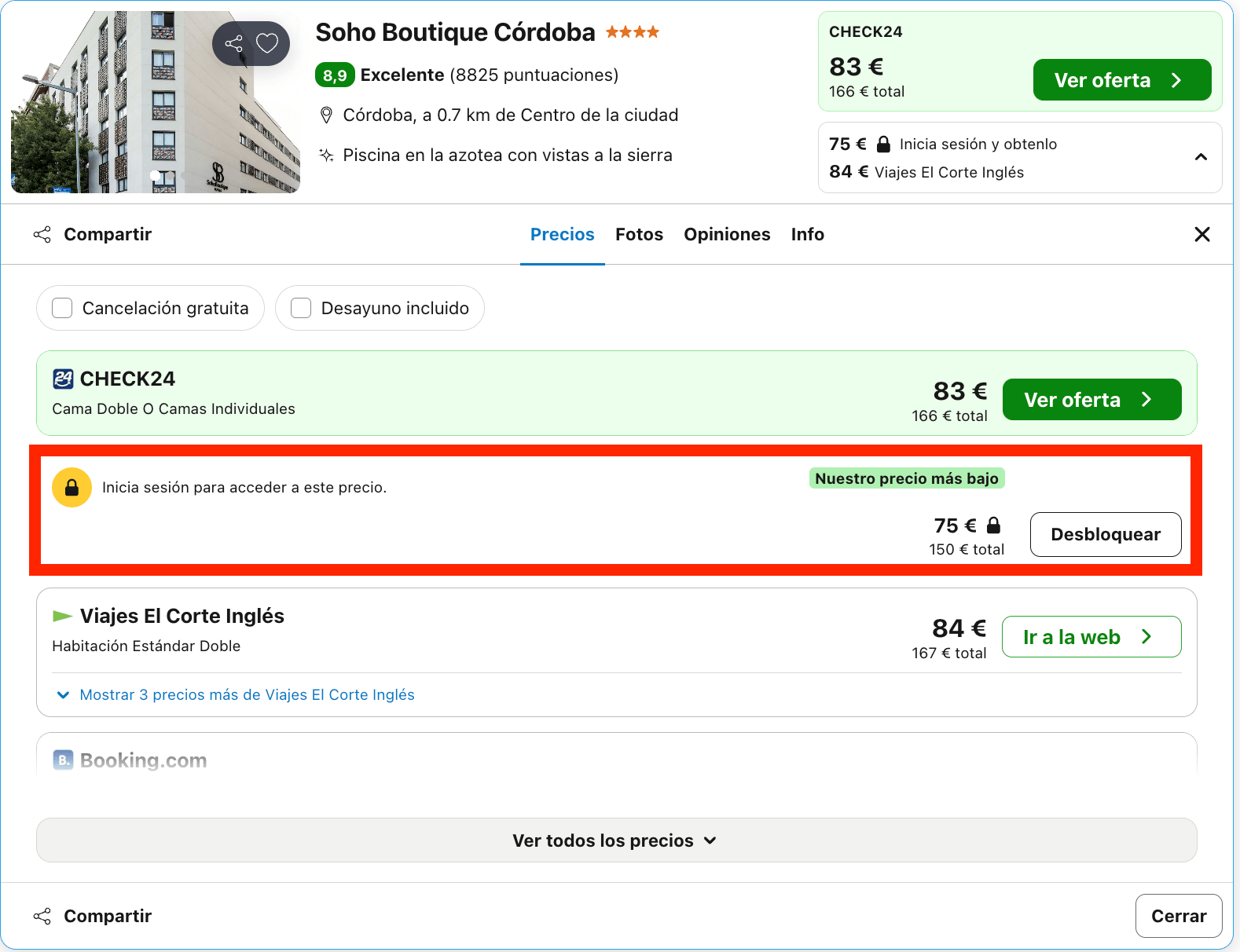
Task: Collapse the price list chevron in header
Action: coord(1201,157)
